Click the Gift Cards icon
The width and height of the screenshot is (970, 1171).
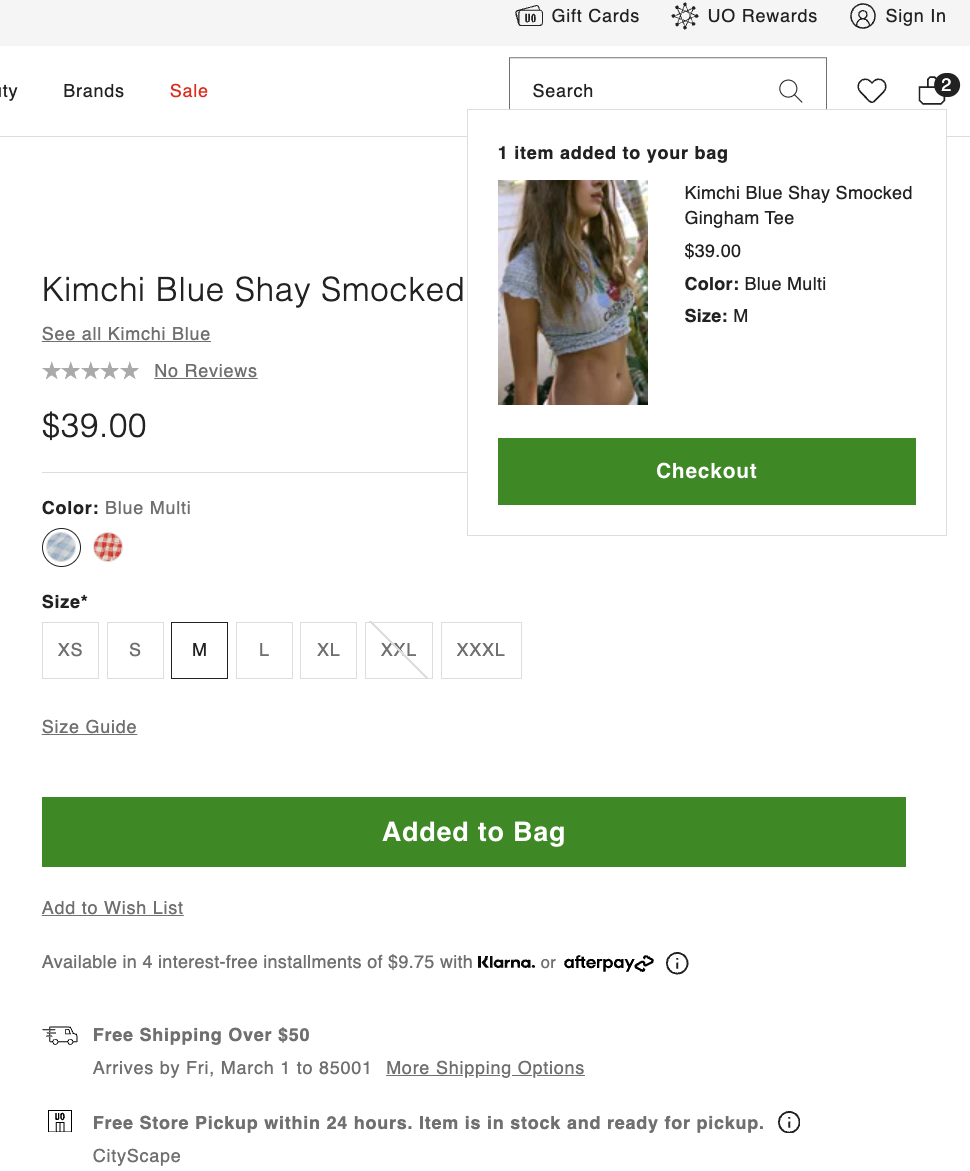(529, 16)
